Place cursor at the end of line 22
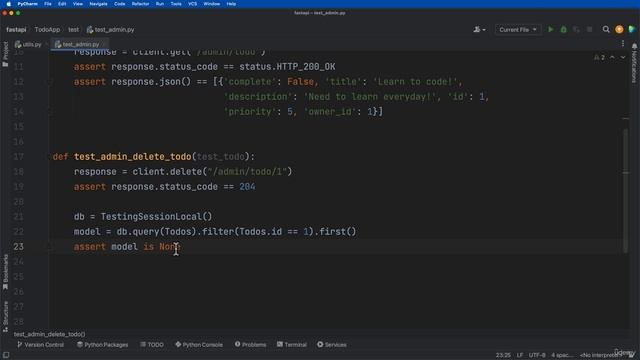The image size is (640, 360). (356, 232)
